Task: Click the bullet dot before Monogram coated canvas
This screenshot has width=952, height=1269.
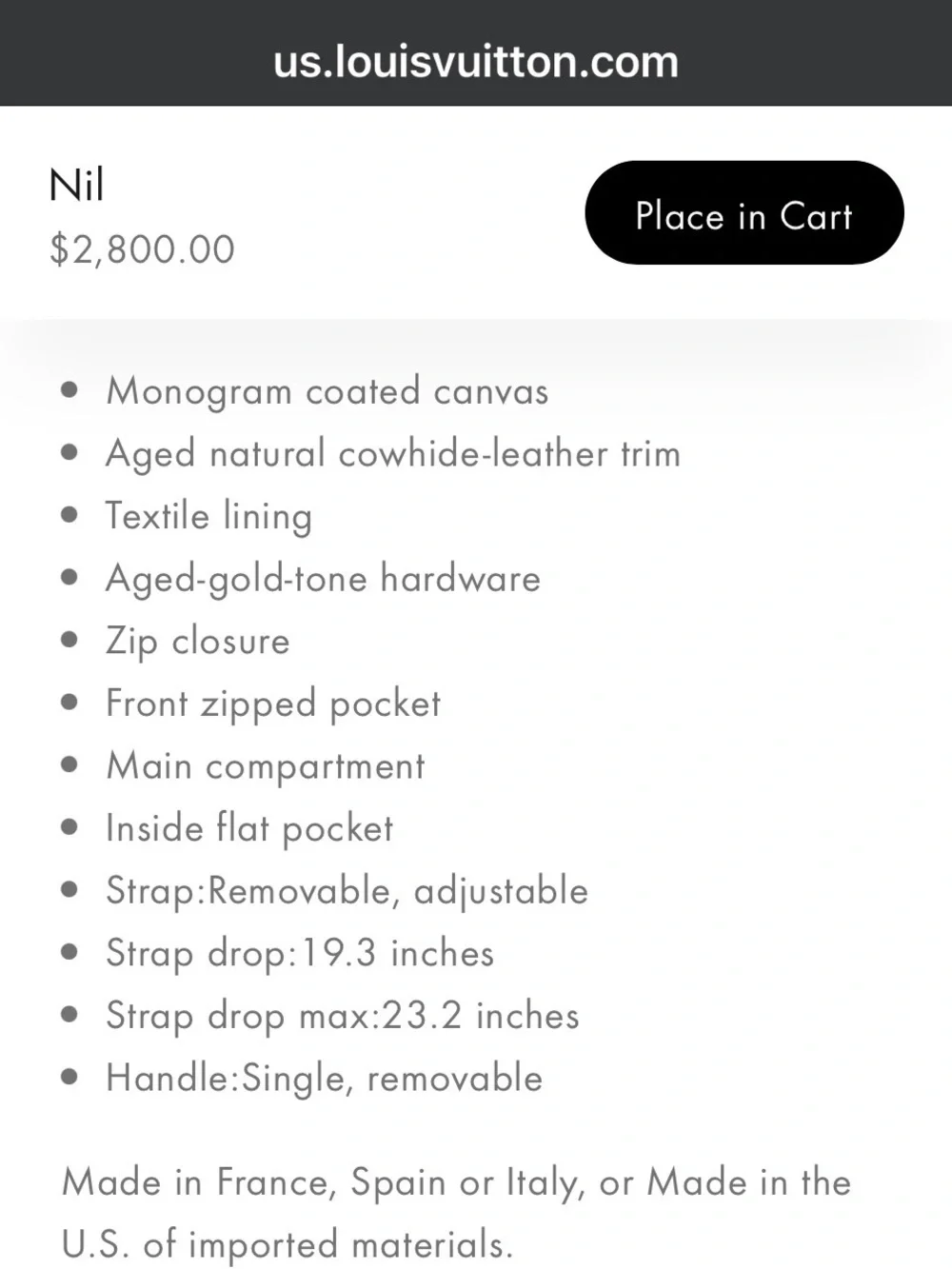Action: 69,389
